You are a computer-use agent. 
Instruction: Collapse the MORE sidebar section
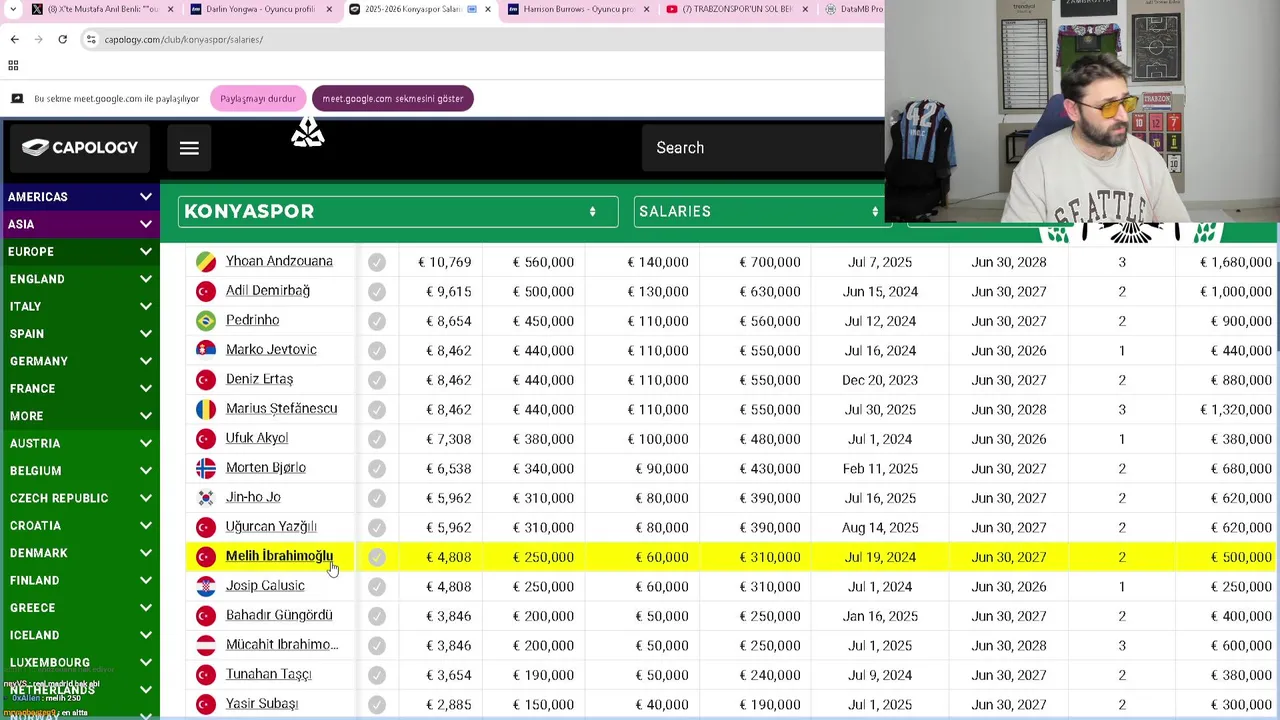coord(80,416)
